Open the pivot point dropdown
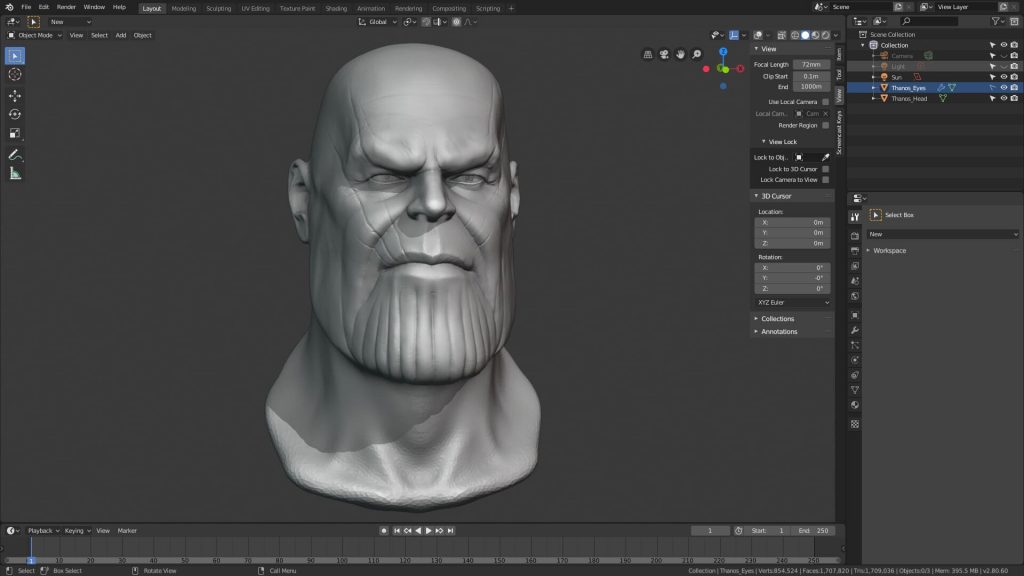Screen dimensions: 1024x576 tap(409, 22)
